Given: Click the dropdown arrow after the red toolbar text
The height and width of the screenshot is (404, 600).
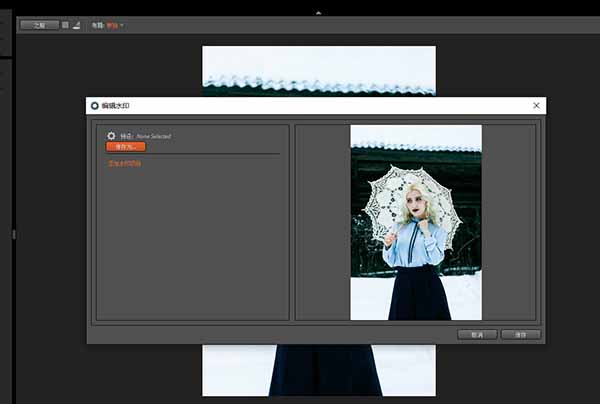Looking at the screenshot, I should (x=122, y=25).
